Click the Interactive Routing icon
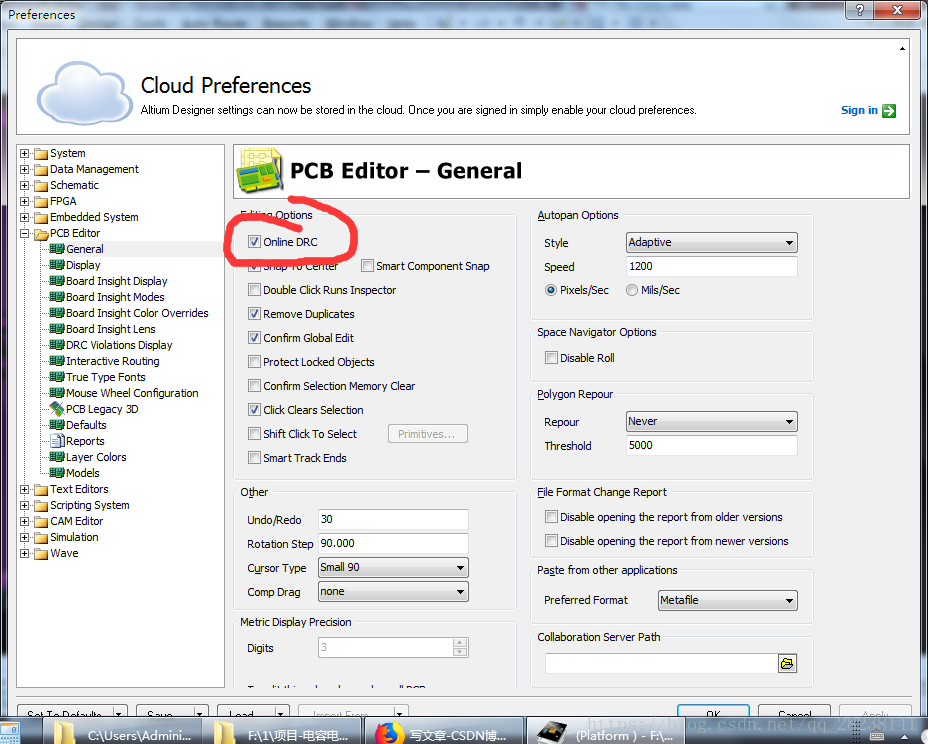Screen dimensions: 928x744 point(57,360)
